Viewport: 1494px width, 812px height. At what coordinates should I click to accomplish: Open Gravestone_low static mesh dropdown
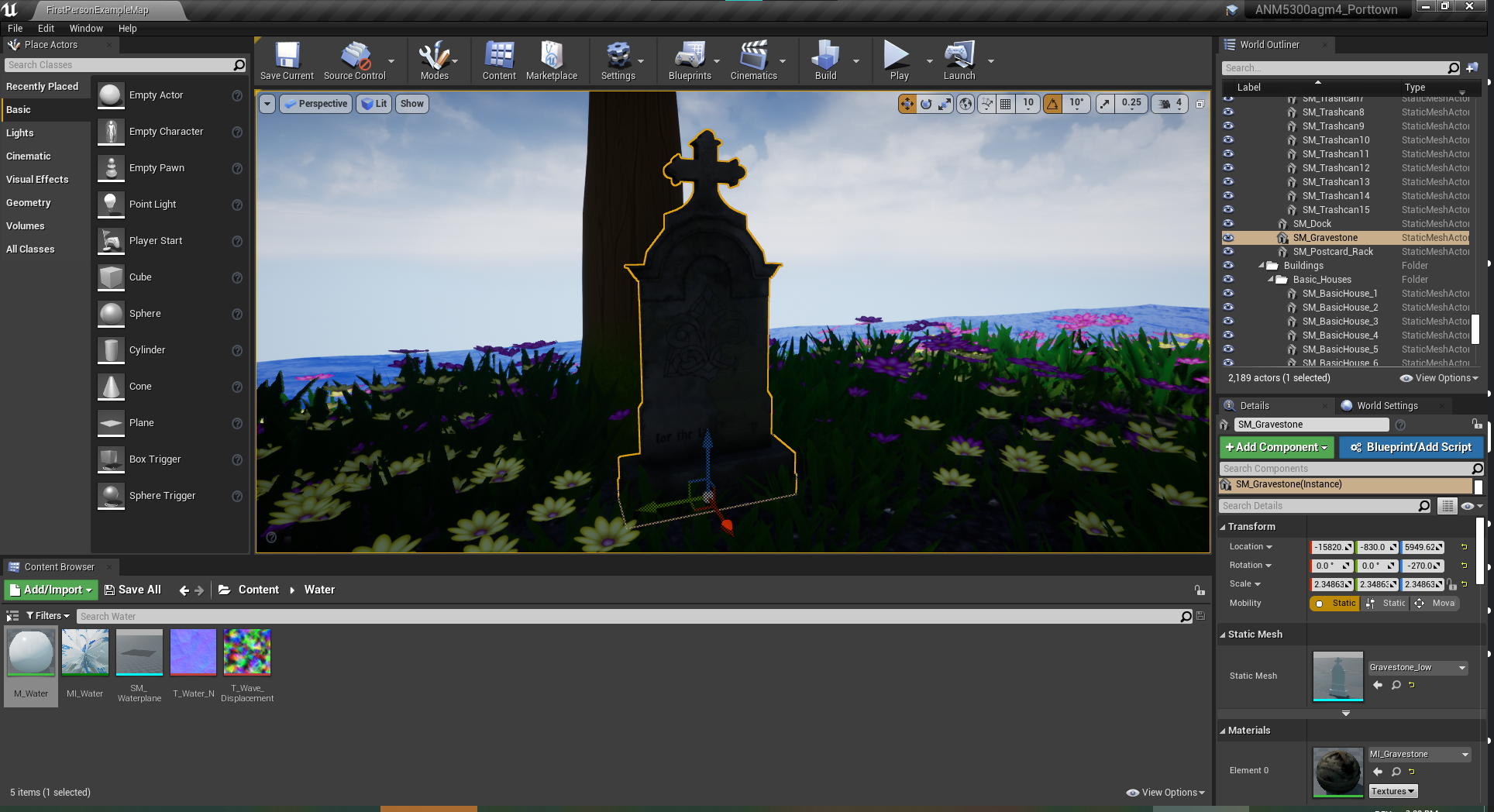[1417, 668]
